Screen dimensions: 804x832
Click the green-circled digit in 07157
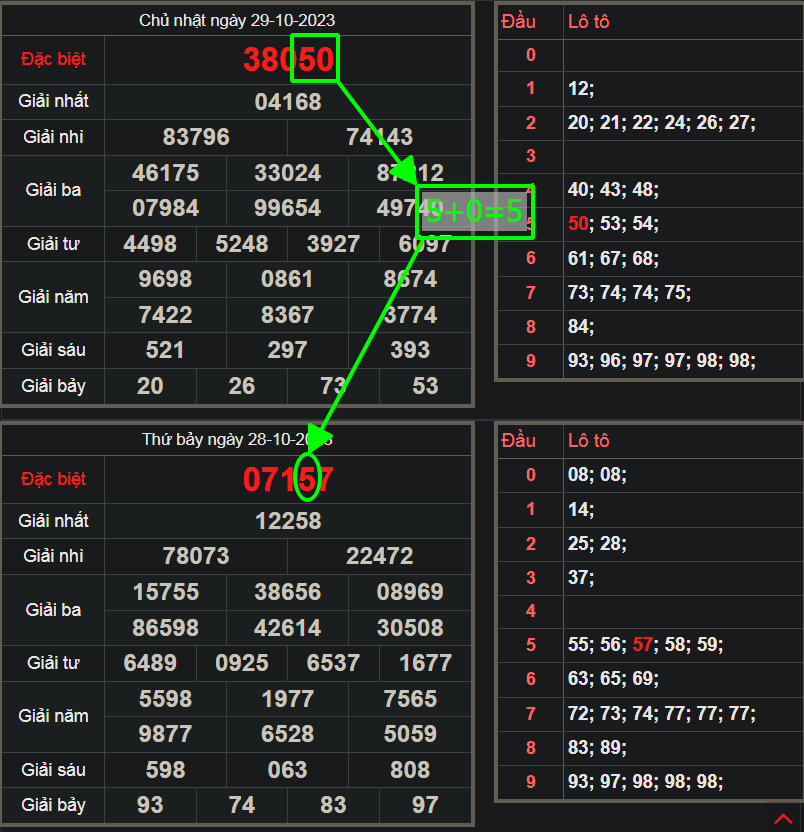tap(308, 479)
